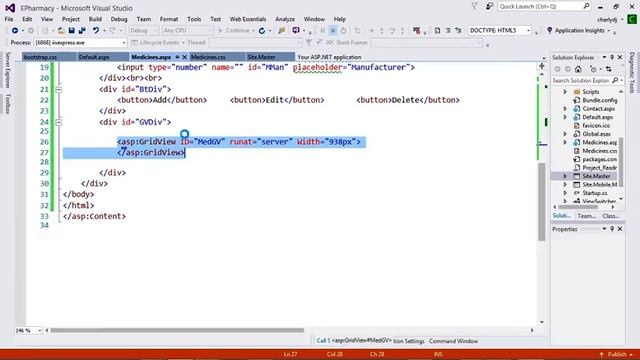
Task: Select Medicines.css in Solution Explorer
Action: pos(600,151)
